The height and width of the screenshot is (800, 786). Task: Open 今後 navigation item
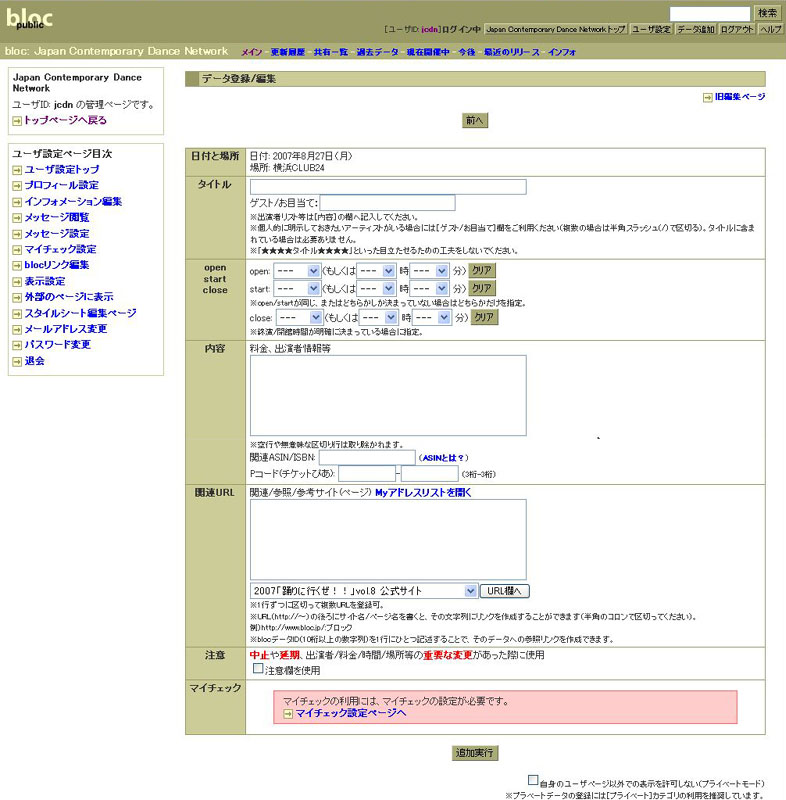pos(467,52)
